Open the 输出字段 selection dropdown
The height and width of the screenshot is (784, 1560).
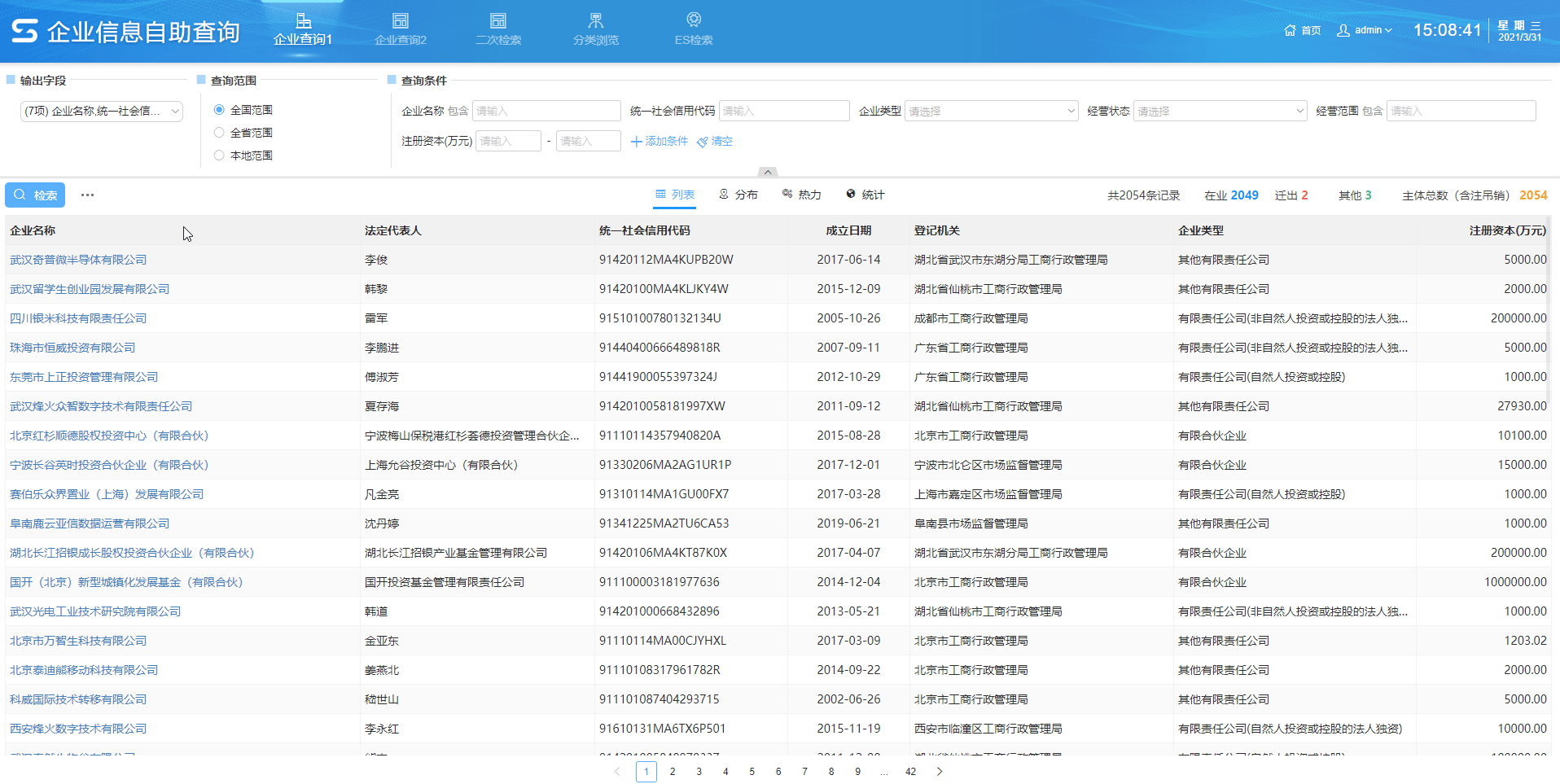102,112
